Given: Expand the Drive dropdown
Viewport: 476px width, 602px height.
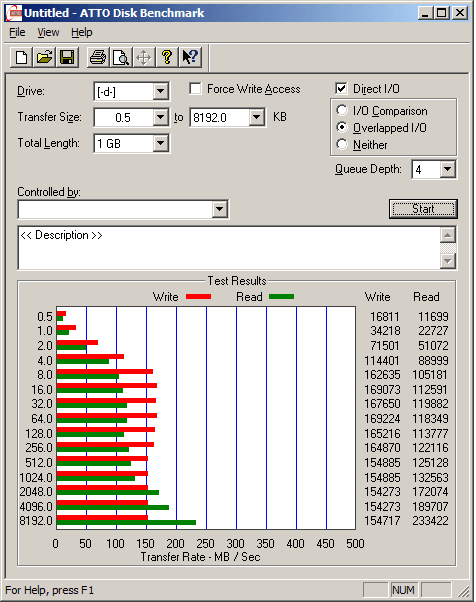Looking at the screenshot, I should click(160, 92).
